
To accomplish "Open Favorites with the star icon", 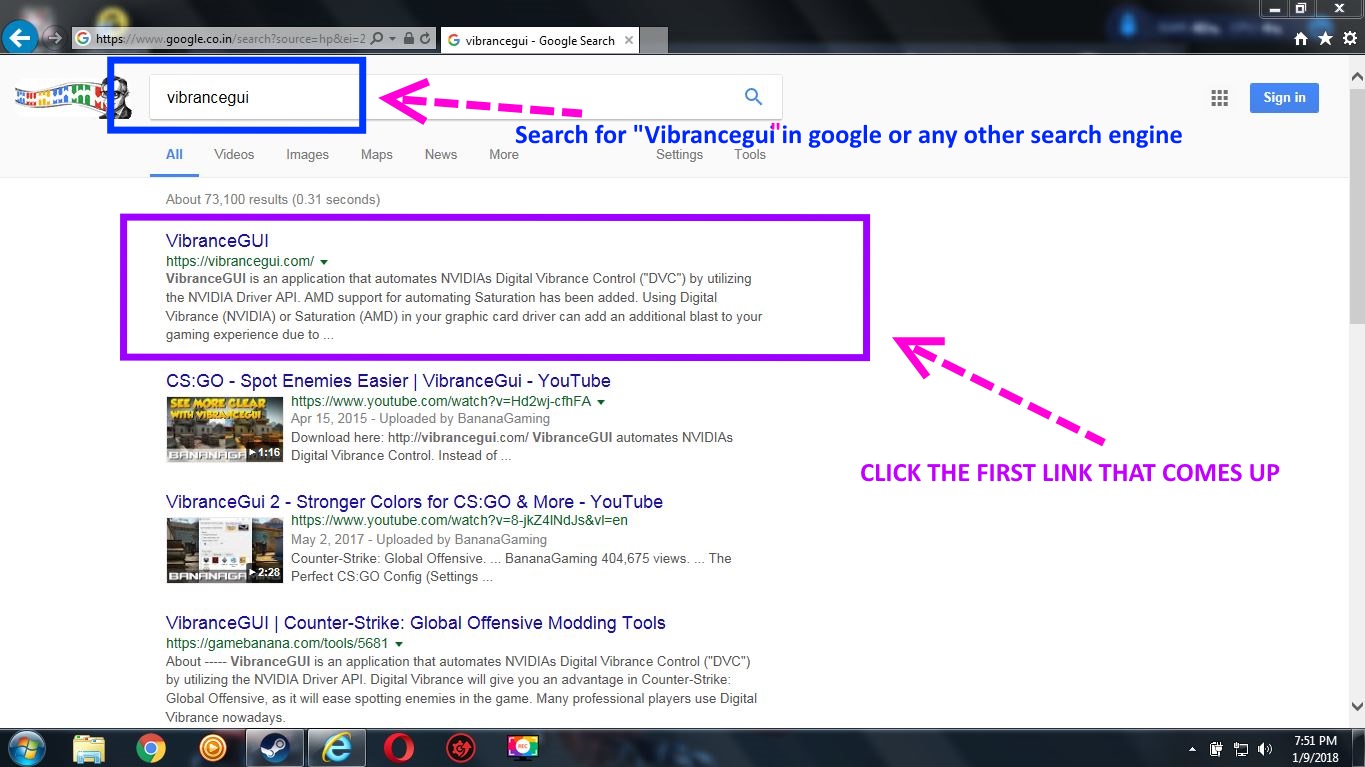I will click(1325, 39).
